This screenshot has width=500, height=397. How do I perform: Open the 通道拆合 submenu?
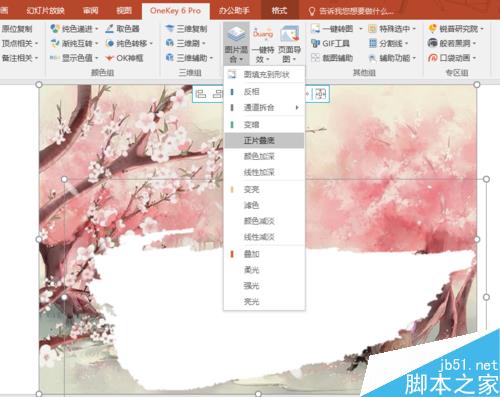264,108
